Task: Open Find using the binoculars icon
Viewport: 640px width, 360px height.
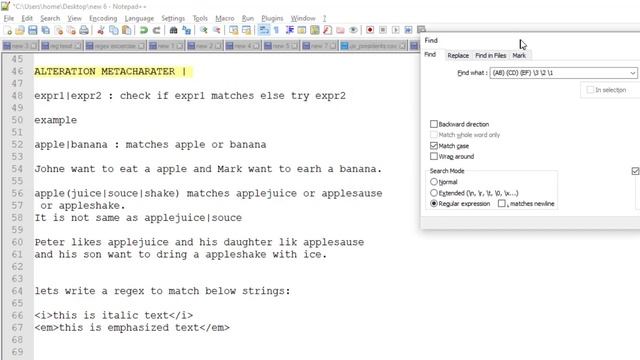Action: pos(173,30)
